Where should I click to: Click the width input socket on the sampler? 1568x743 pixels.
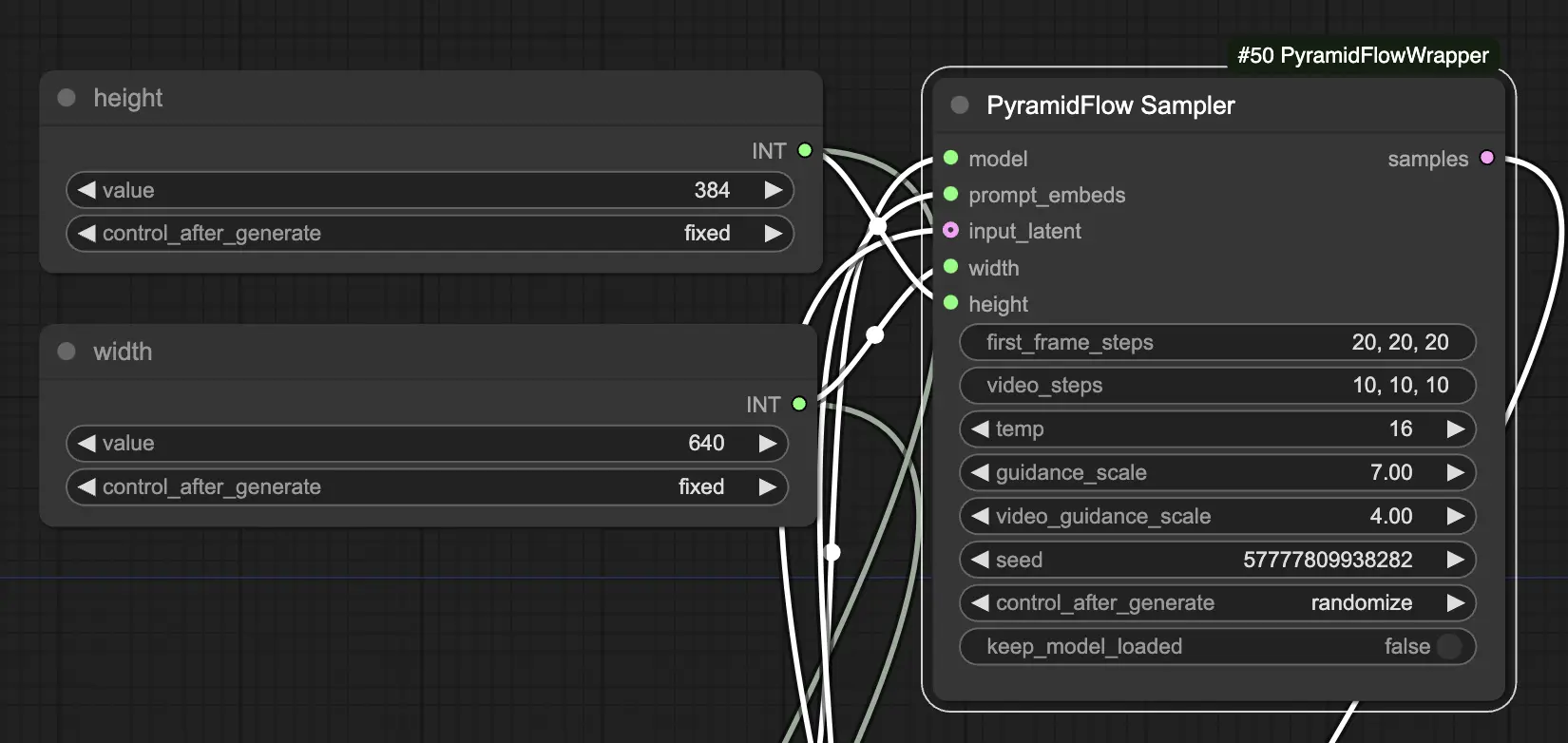pos(950,267)
